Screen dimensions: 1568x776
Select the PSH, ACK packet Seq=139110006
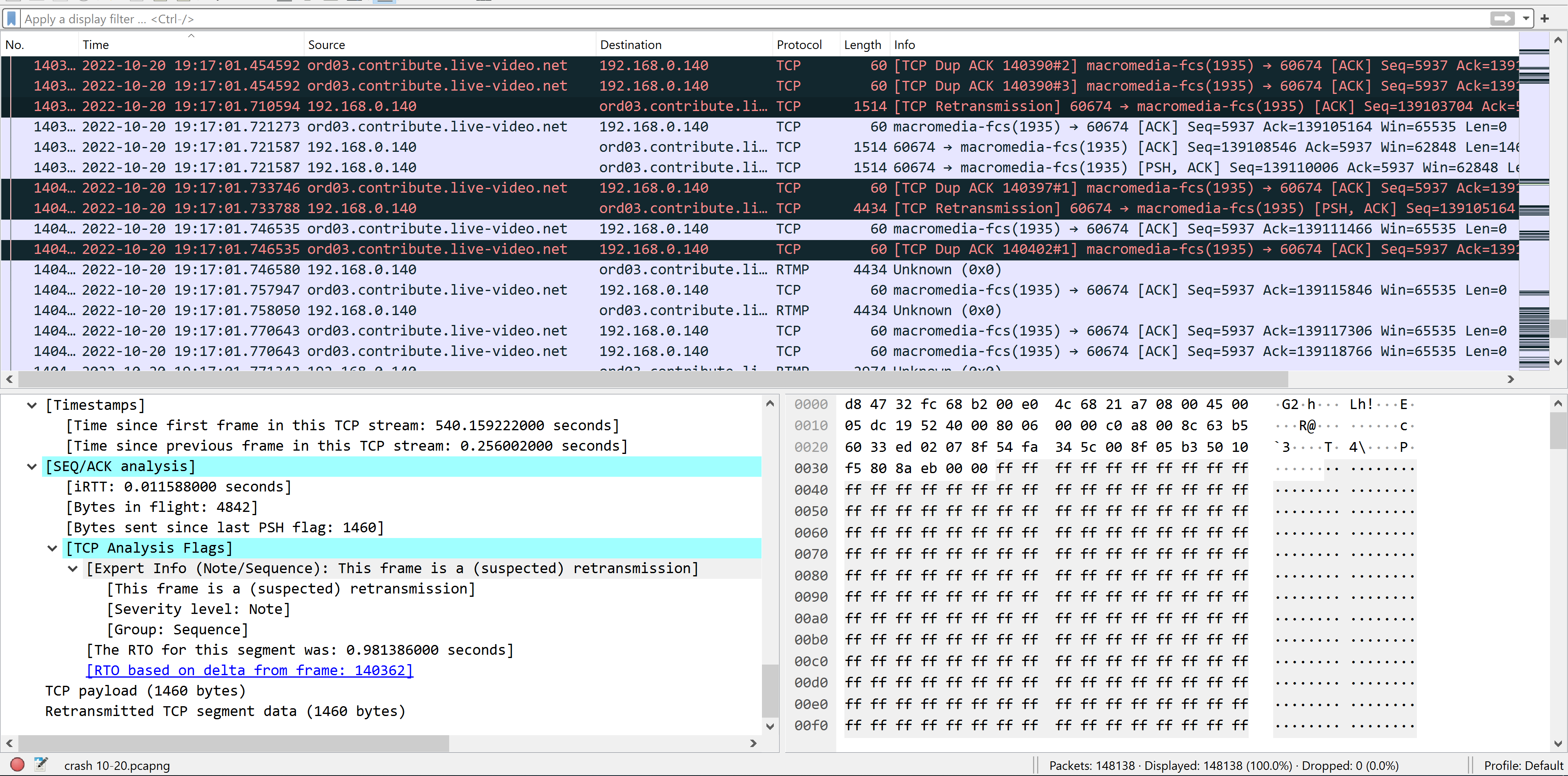tap(759, 167)
